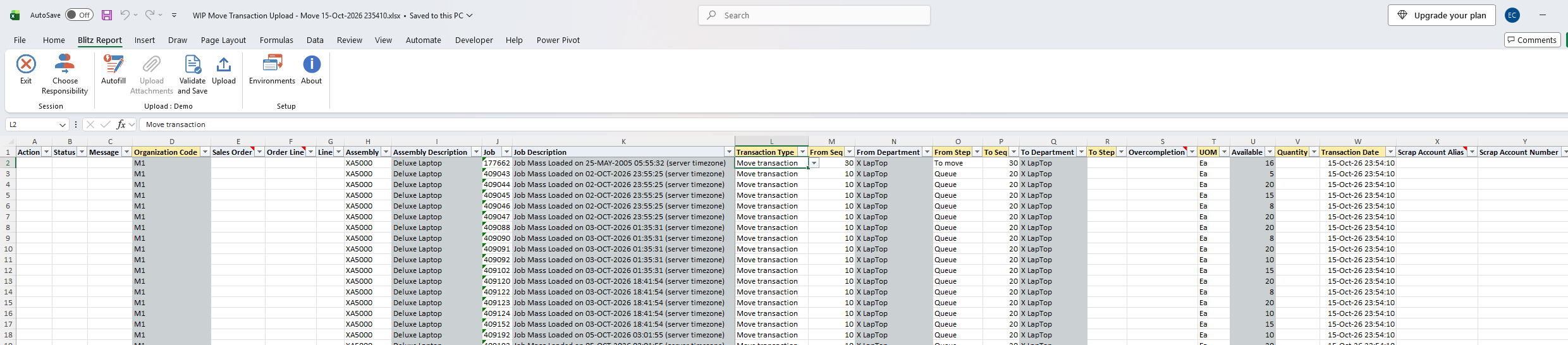Click job number 409043 cell
The width and height of the screenshot is (1568, 345).
pyautogui.click(x=496, y=174)
